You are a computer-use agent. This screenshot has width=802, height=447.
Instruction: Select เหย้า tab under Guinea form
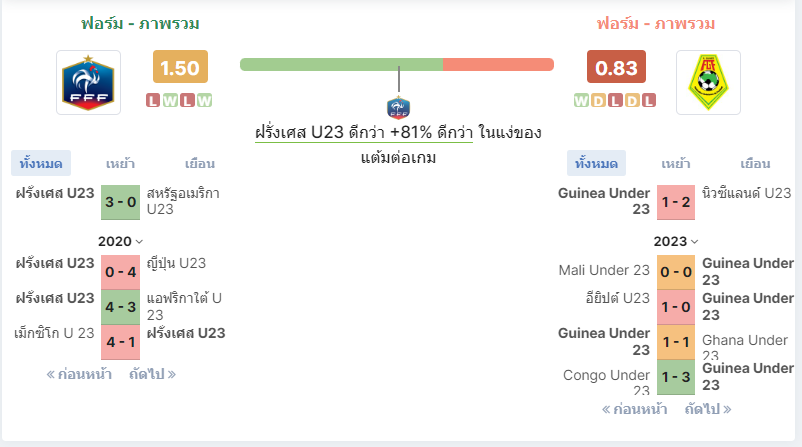(676, 164)
